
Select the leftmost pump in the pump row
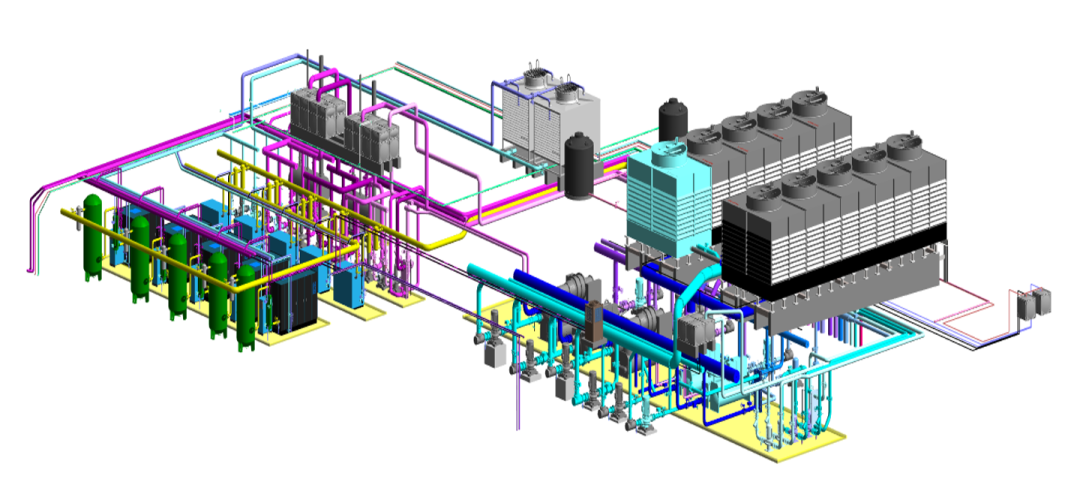(x=493, y=353)
